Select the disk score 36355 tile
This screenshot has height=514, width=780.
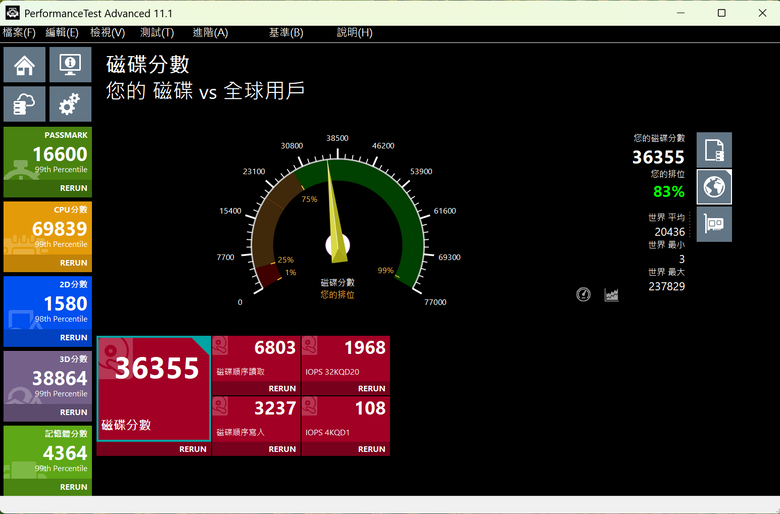pyautogui.click(x=154, y=389)
